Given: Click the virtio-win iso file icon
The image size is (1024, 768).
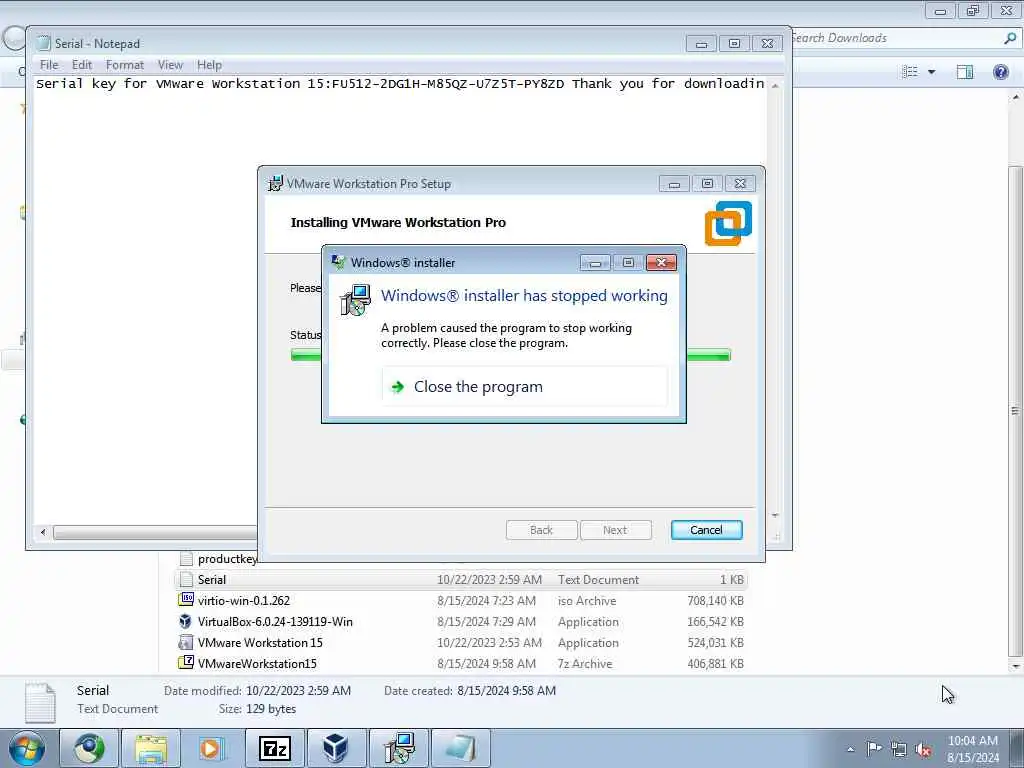Looking at the screenshot, I should click(x=186, y=599).
